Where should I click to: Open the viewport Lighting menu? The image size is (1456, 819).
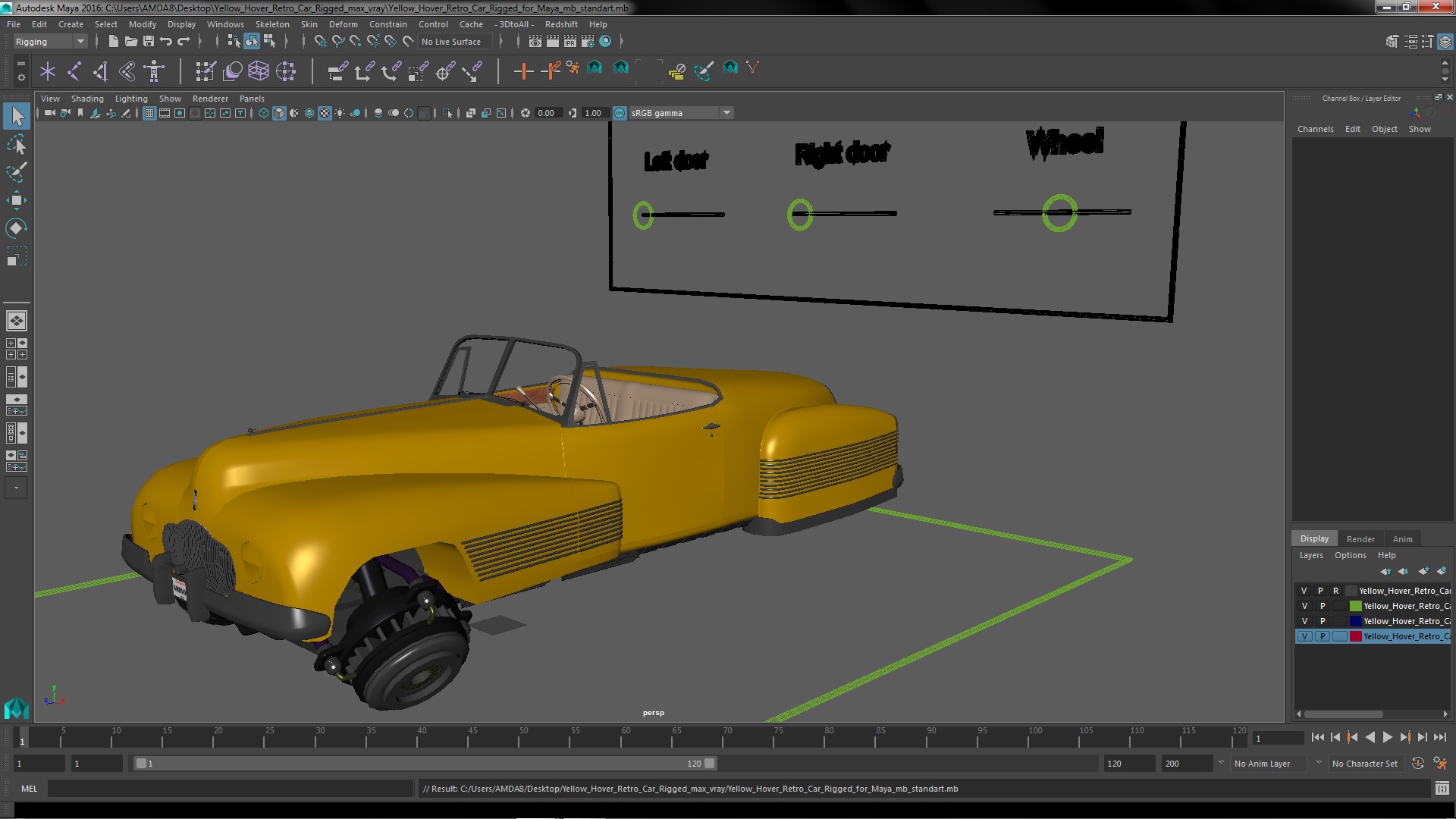131,99
